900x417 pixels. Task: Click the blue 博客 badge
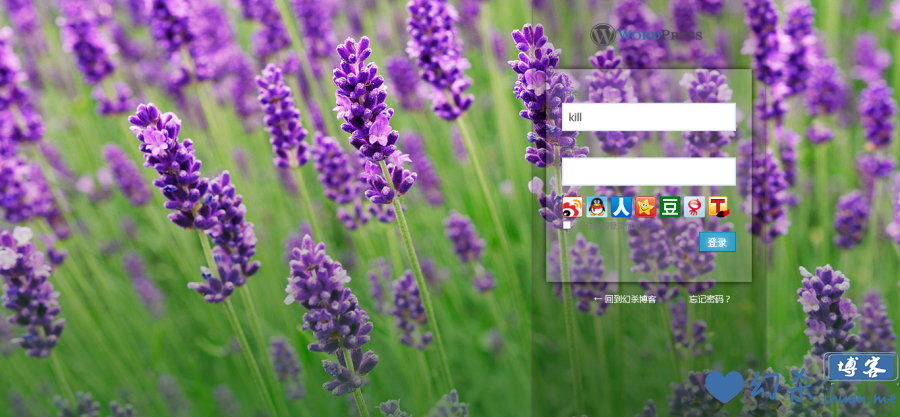[860, 367]
